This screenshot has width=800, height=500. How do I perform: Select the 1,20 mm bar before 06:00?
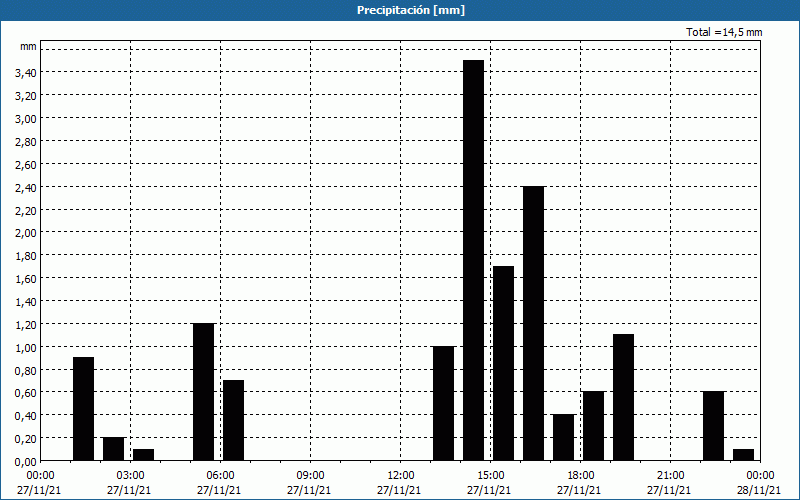[x=204, y=392]
